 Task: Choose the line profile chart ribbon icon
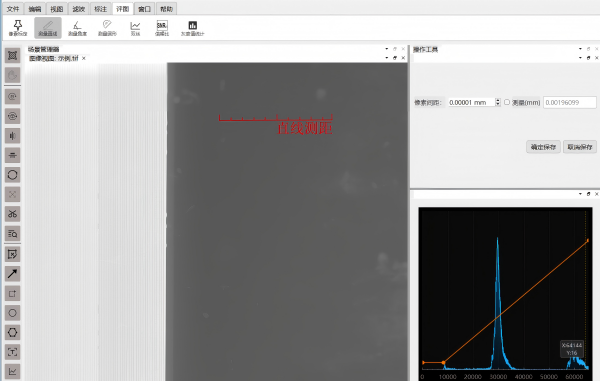point(135,28)
